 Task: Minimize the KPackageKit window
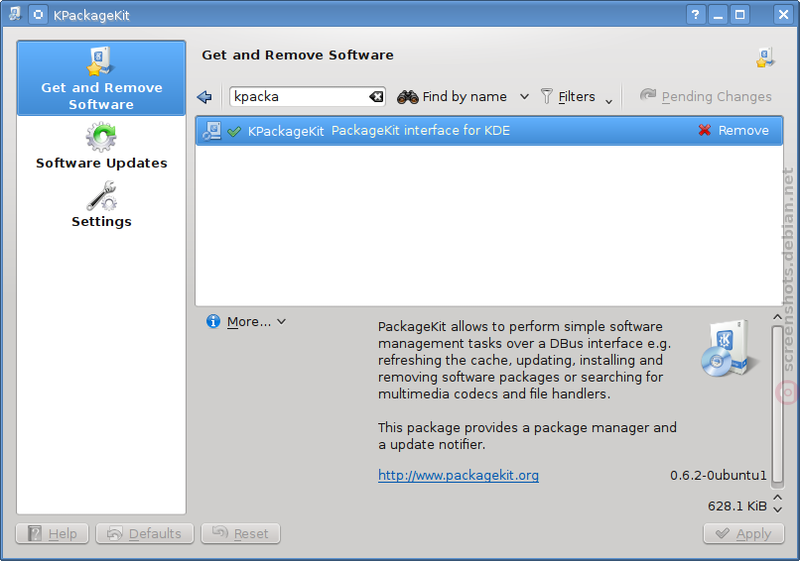pyautogui.click(x=718, y=15)
